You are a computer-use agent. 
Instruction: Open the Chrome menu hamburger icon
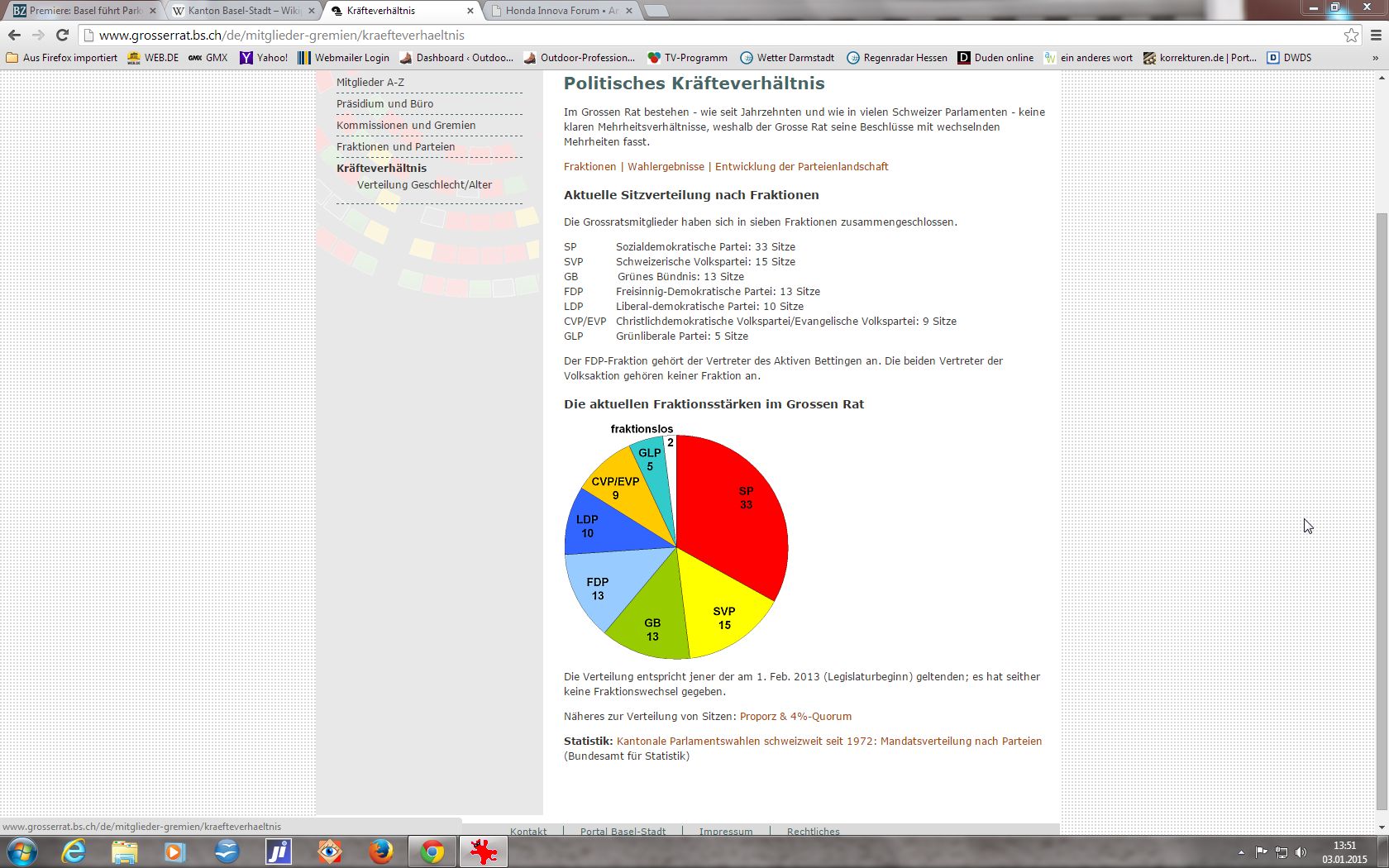point(1376,35)
